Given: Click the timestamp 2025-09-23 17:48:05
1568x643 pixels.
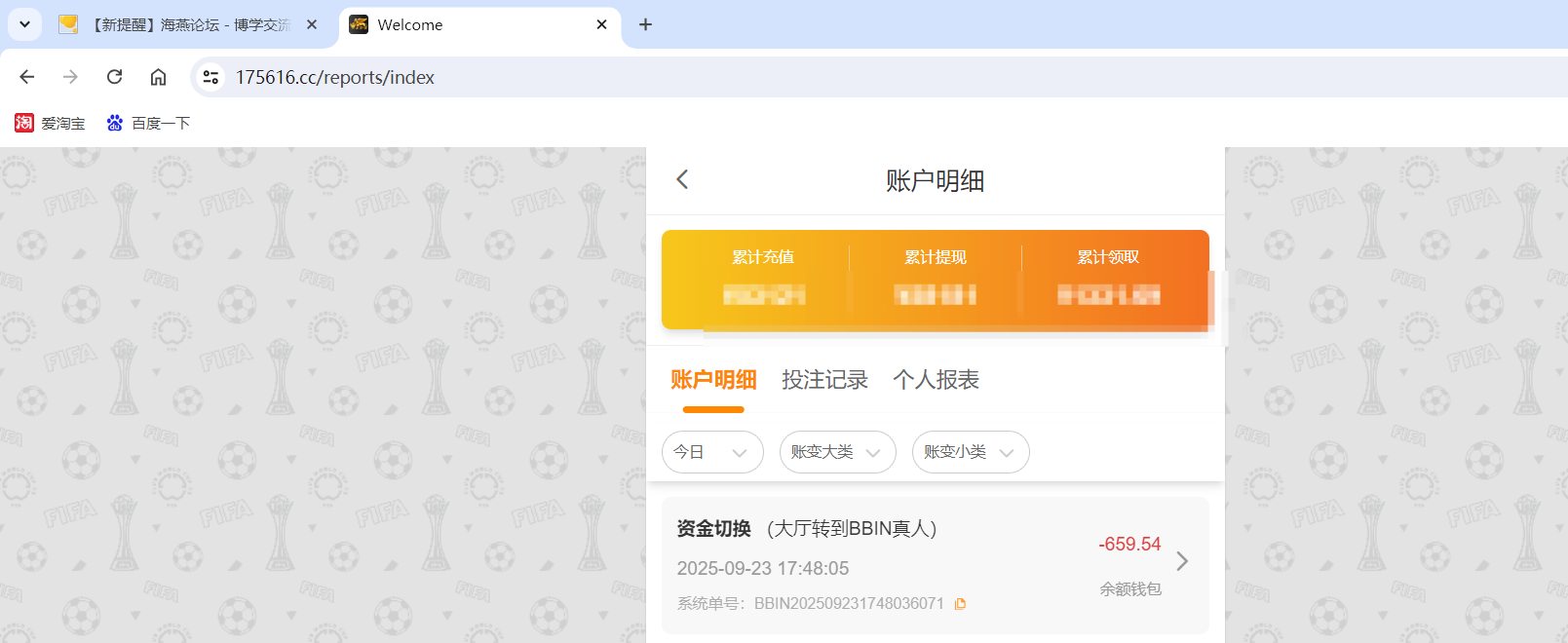Looking at the screenshot, I should [763, 568].
